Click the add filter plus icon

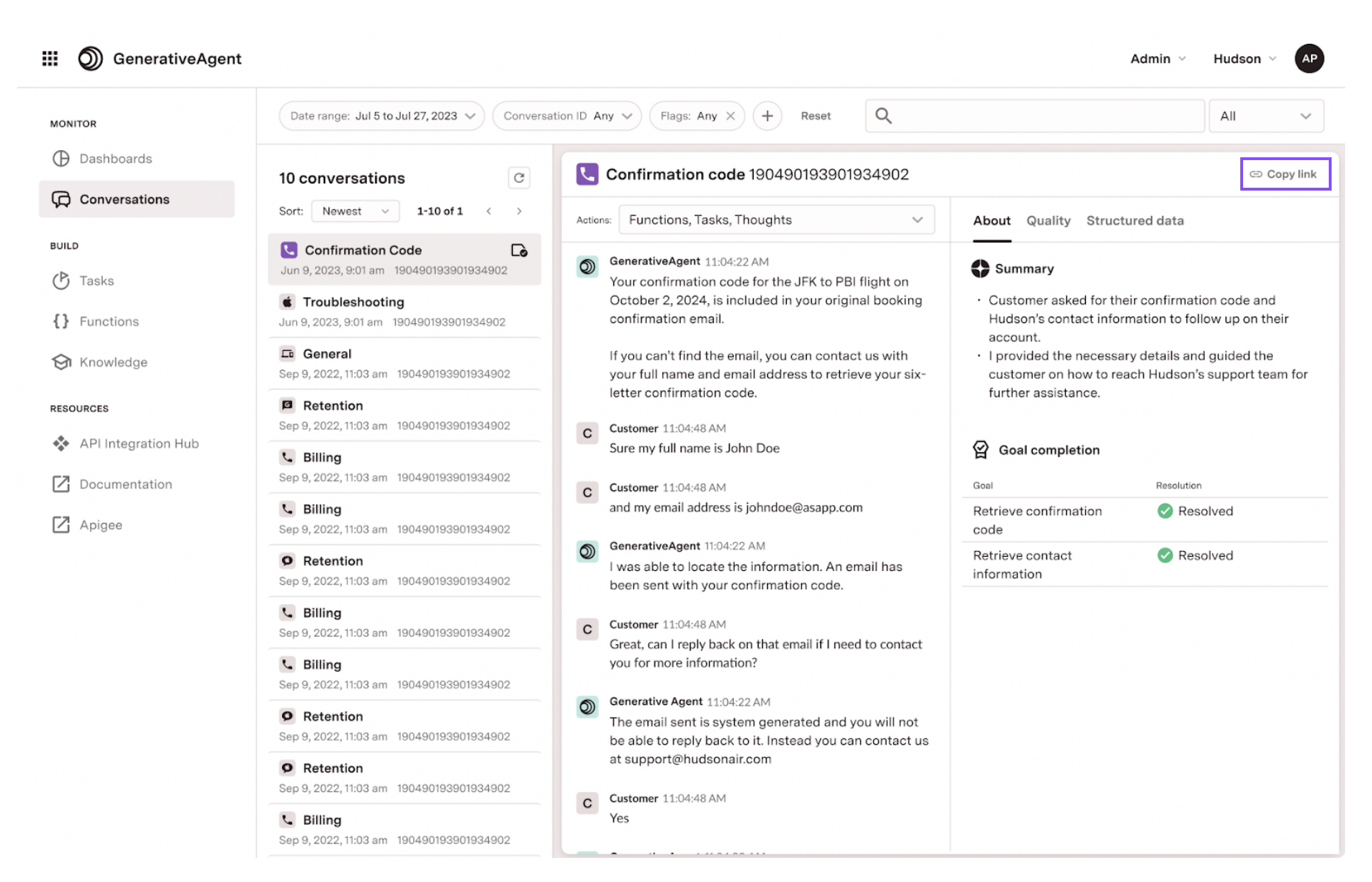[767, 116]
